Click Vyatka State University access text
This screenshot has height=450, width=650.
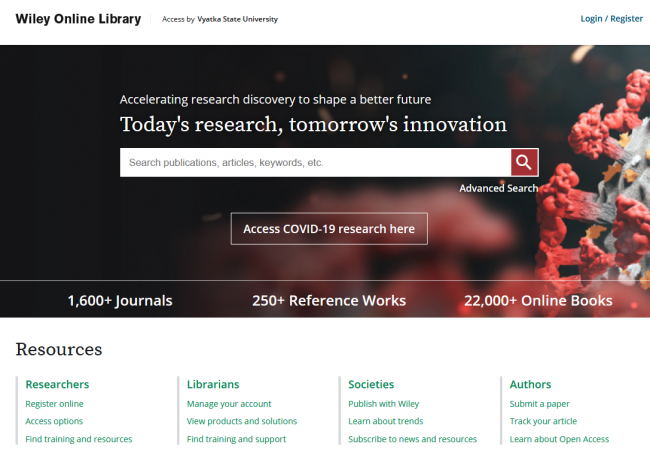238,19
